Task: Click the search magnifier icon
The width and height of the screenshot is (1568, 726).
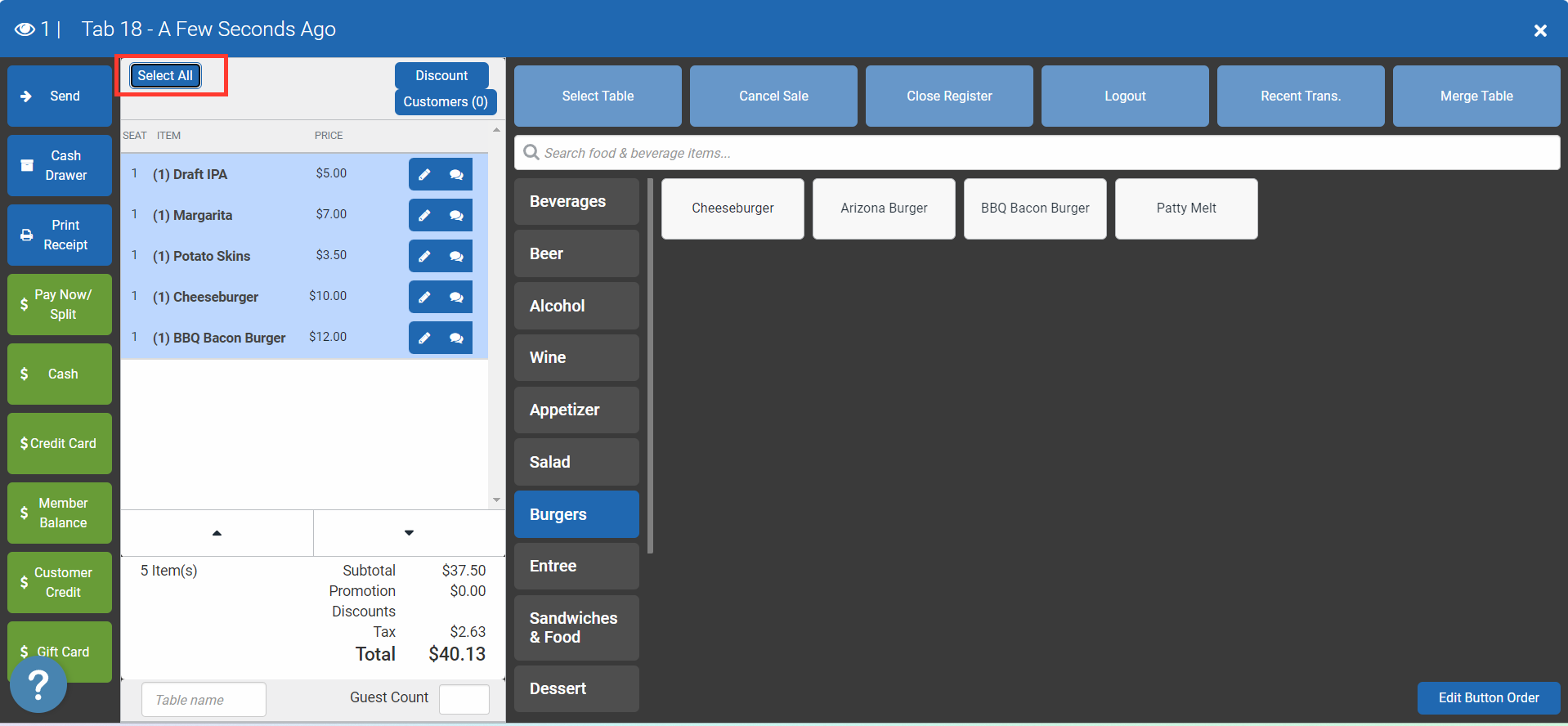Action: (531, 152)
